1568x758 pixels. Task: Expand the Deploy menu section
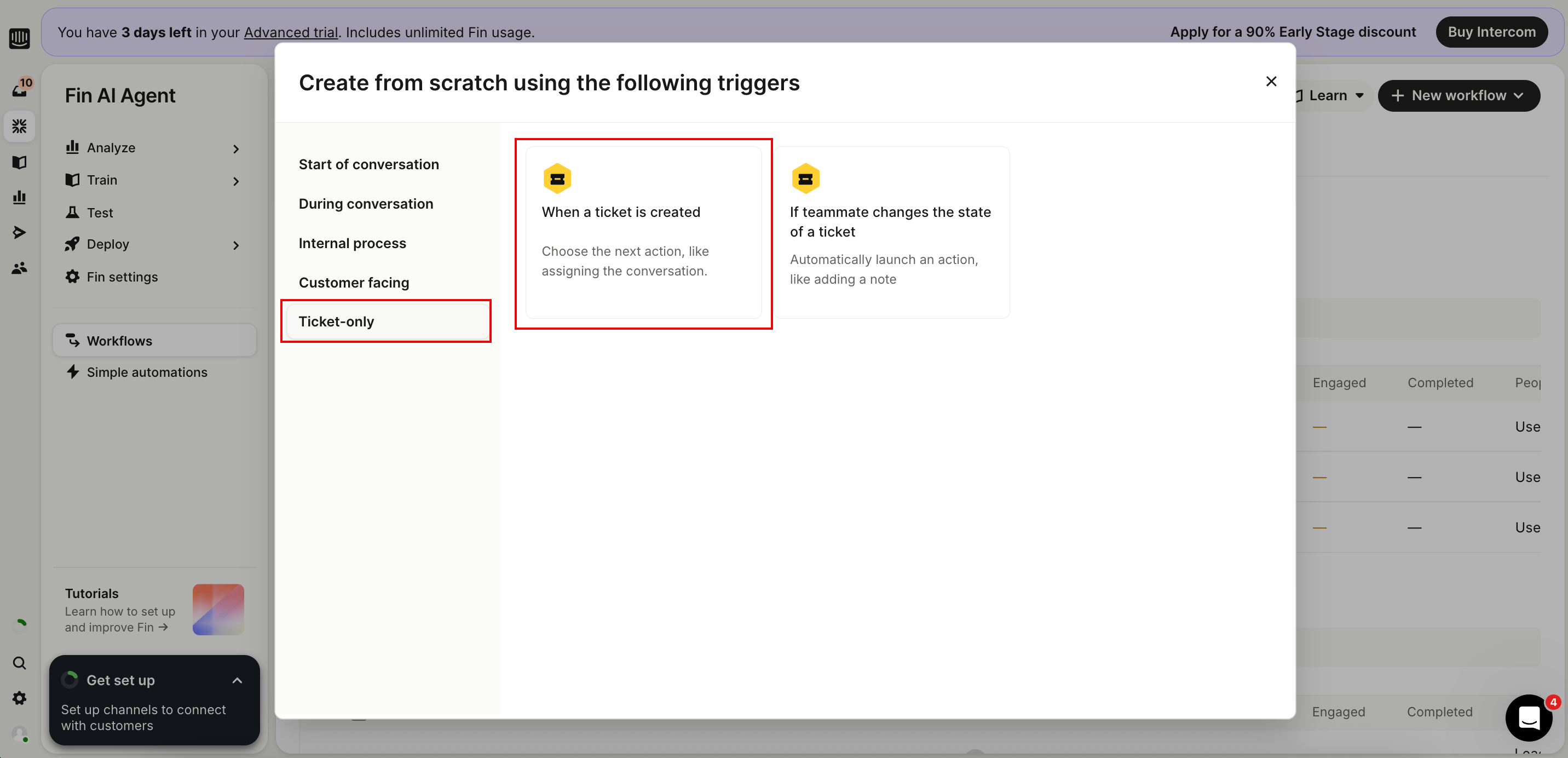(x=152, y=245)
